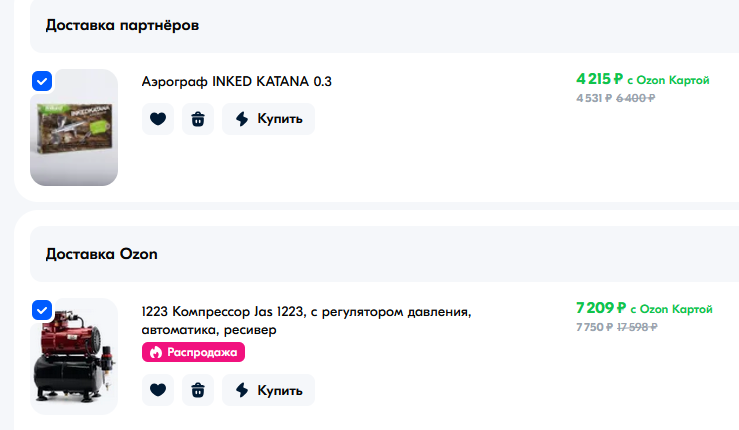
Task: Select the Доставка партнёров section header
Action: (122, 25)
